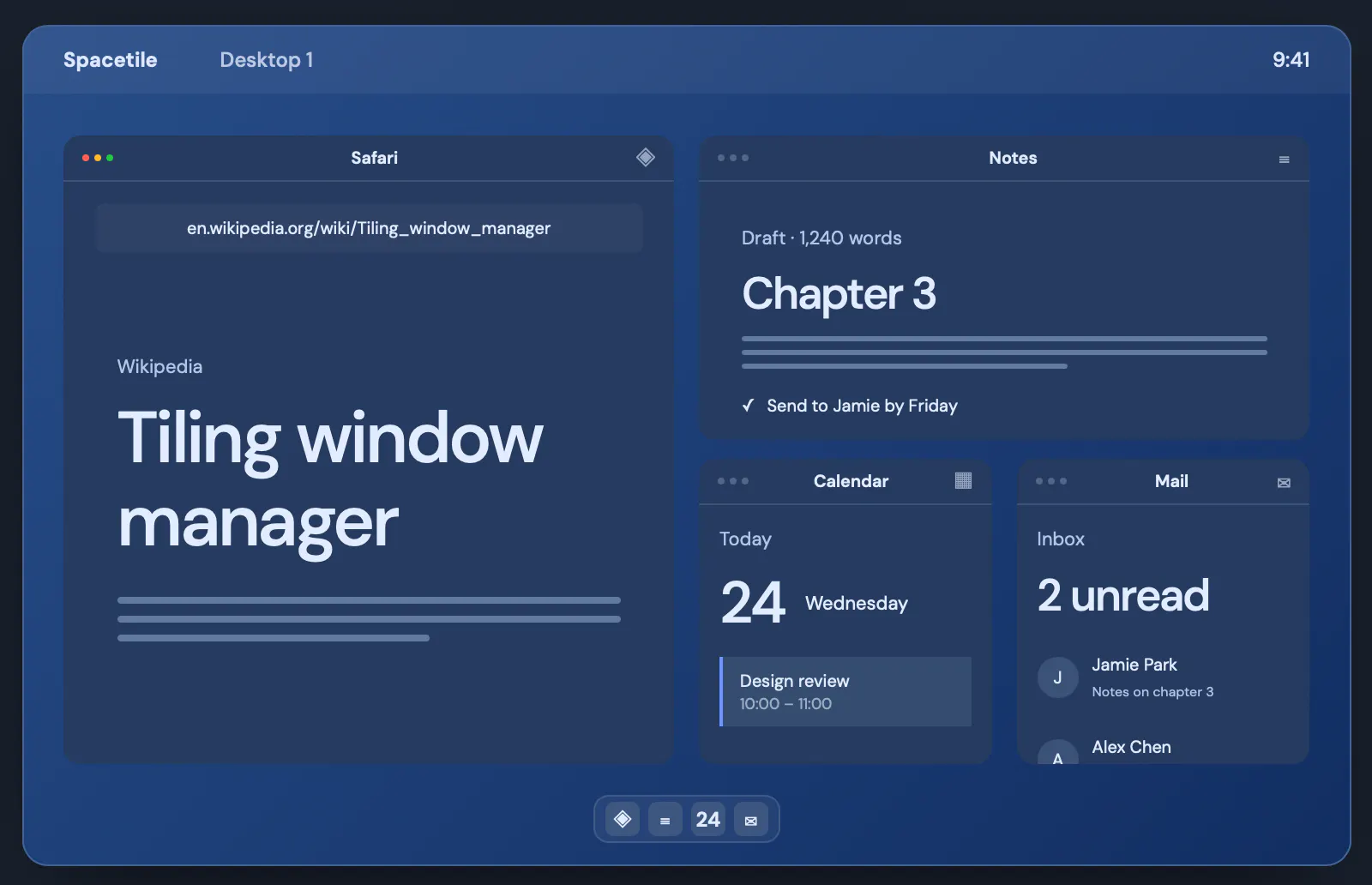Select the Safari window title
Image resolution: width=1372 pixels, height=885 pixels.
pos(374,158)
